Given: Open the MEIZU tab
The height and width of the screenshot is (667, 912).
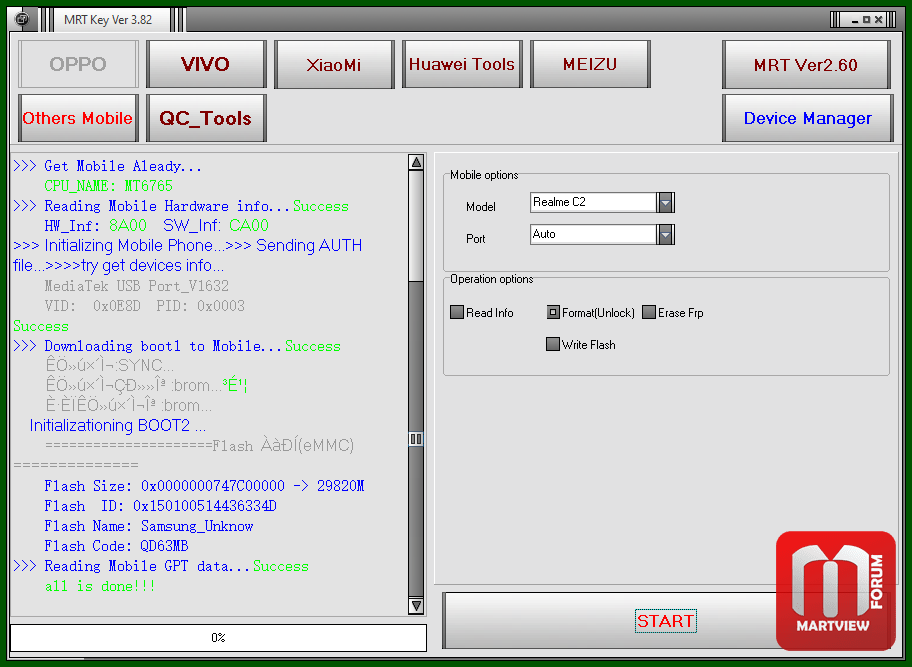Looking at the screenshot, I should pyautogui.click(x=590, y=64).
